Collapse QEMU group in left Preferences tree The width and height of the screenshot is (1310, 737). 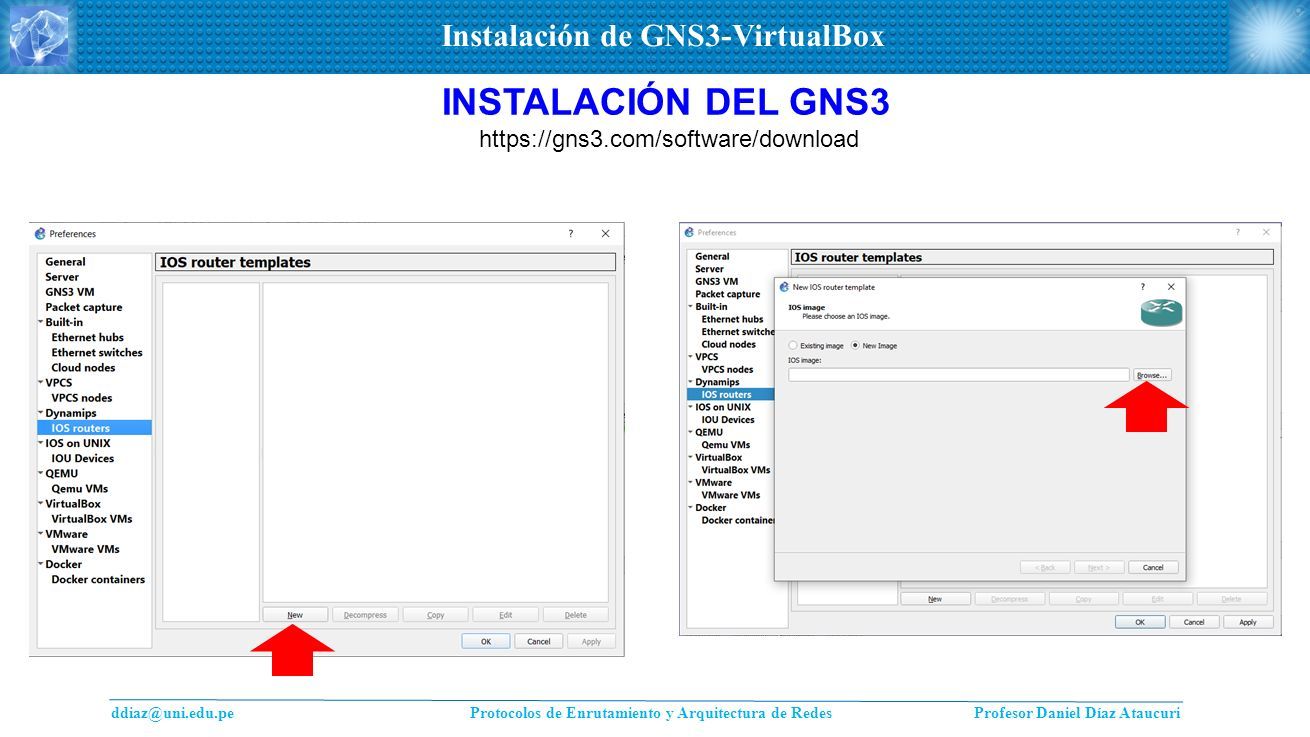41,473
